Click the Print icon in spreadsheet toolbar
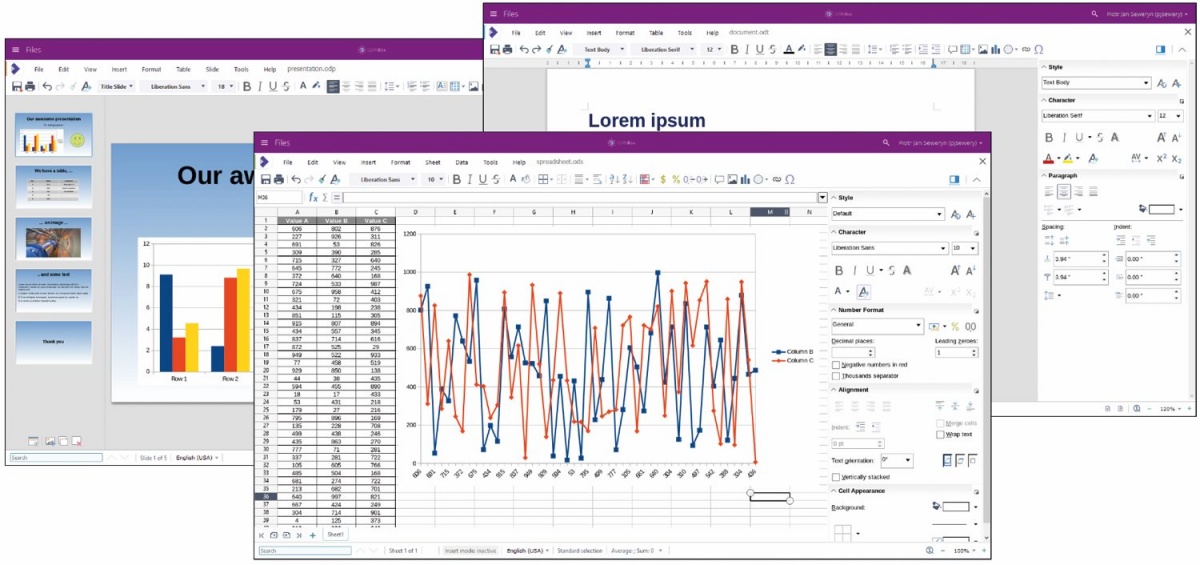This screenshot has width=1200, height=565. click(x=278, y=179)
